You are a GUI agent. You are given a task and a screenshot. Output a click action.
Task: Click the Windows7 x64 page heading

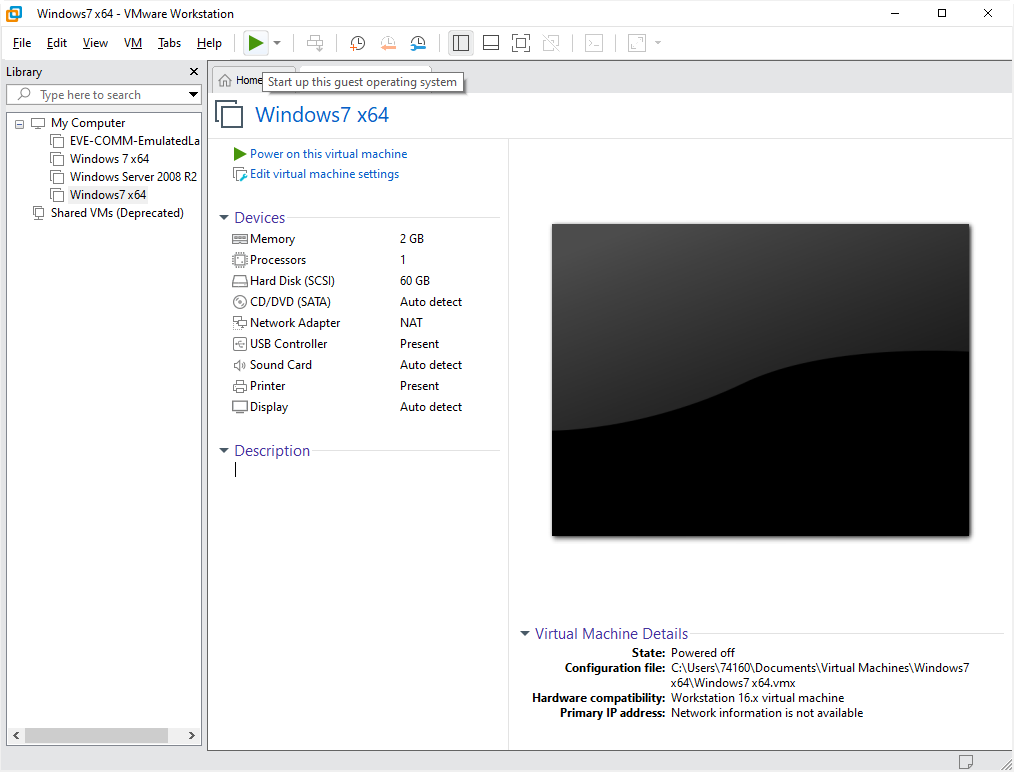pyautogui.click(x=322, y=115)
